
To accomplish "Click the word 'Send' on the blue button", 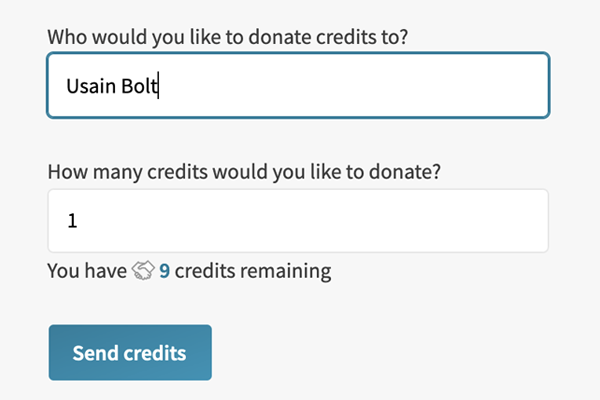I will (x=95, y=354).
